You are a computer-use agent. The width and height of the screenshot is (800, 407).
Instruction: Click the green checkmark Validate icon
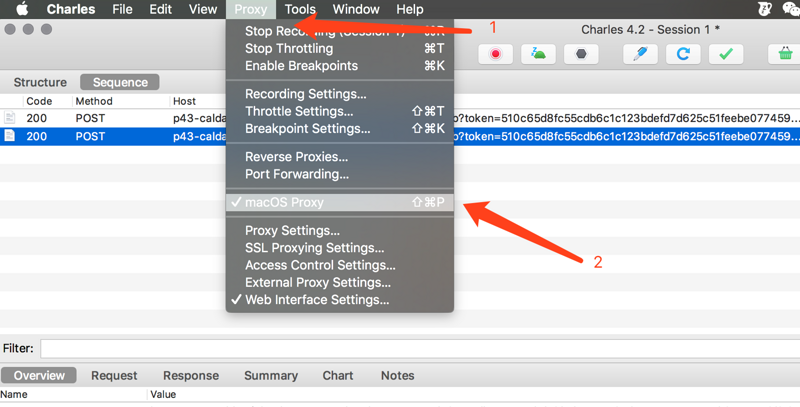point(726,54)
